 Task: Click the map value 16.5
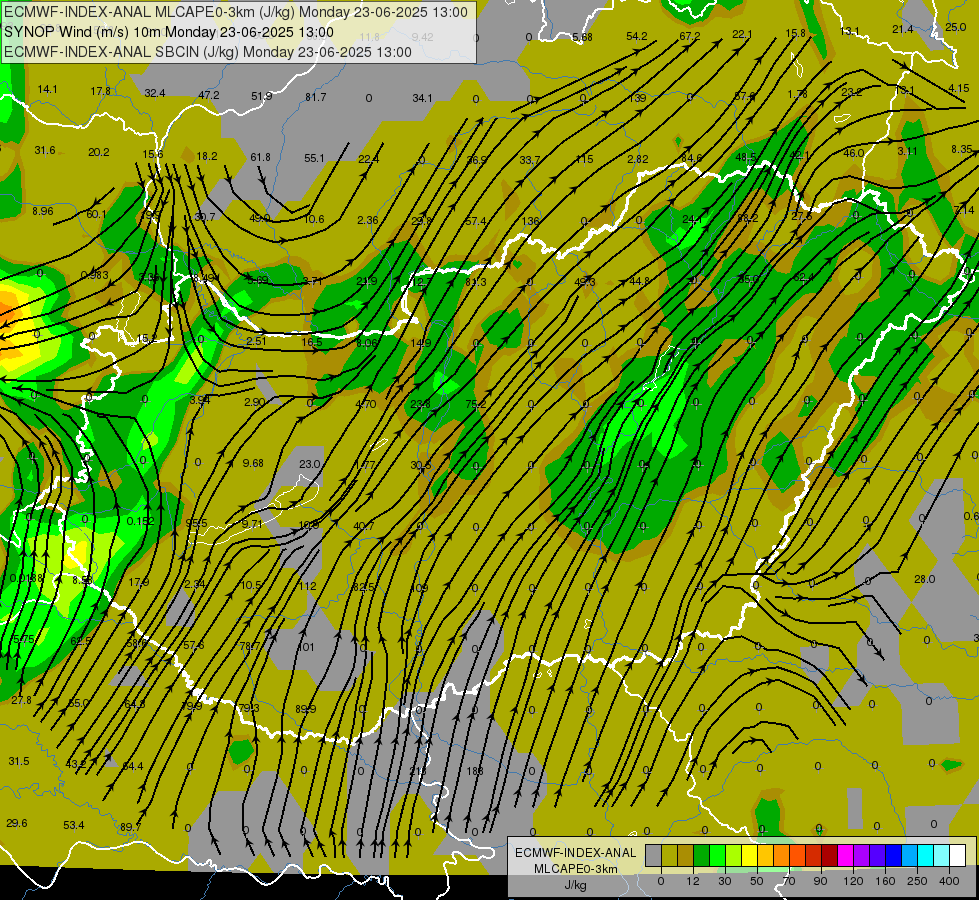312,342
